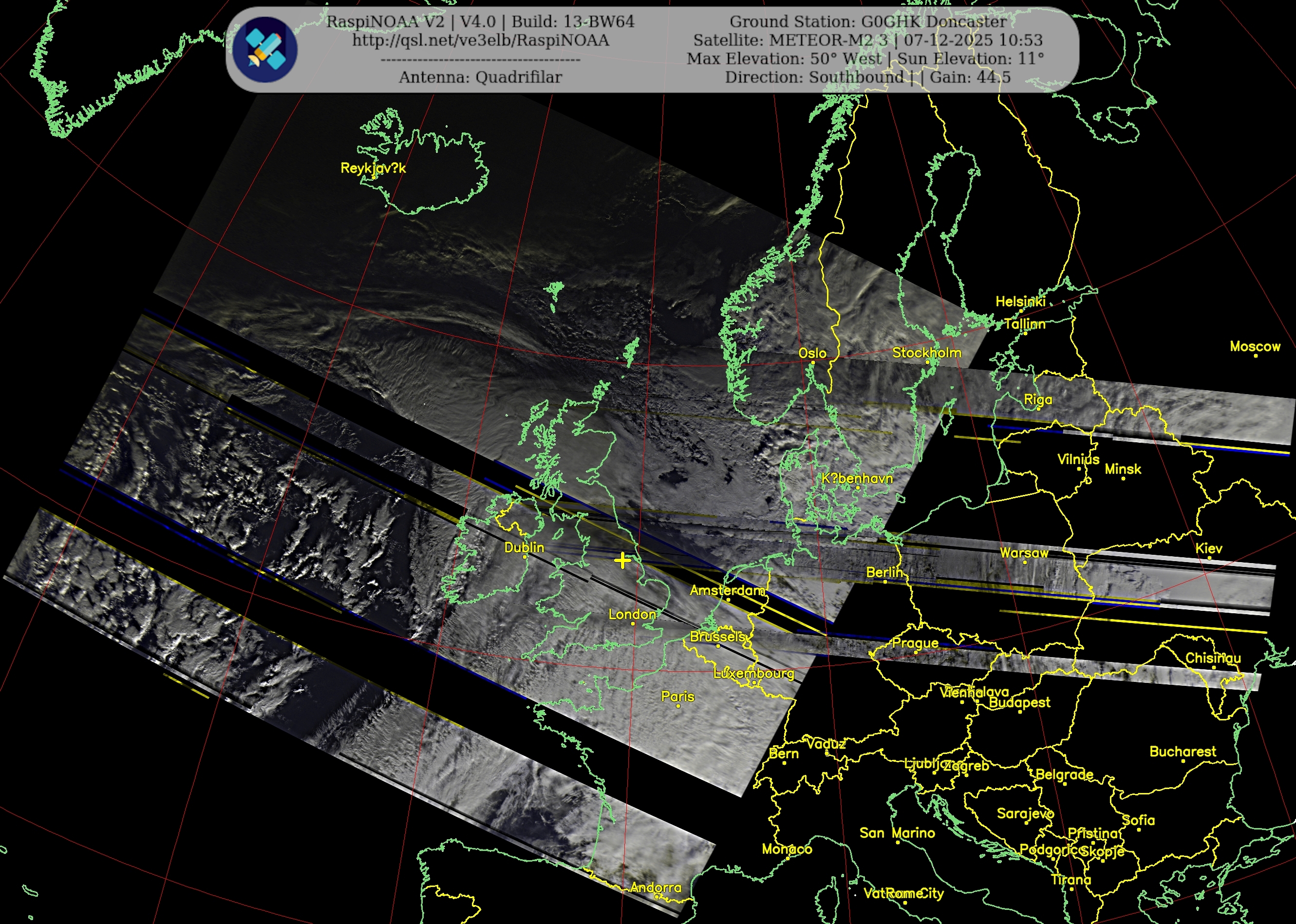Screen dimensions: 1296x924
Task: Click the Amsterdam city label
Action: 727,590
